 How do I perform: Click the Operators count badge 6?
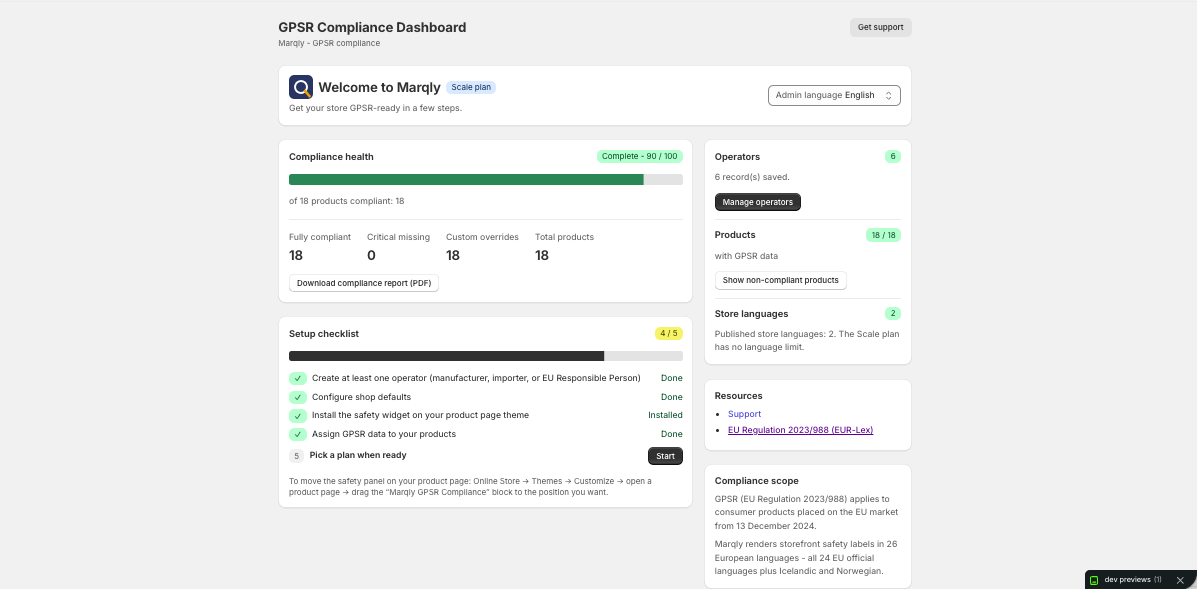[x=892, y=156]
